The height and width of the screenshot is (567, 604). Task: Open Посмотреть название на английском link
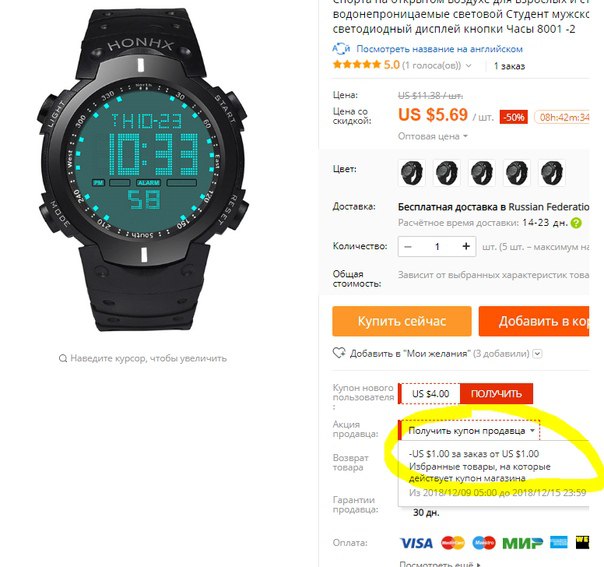[x=439, y=49]
